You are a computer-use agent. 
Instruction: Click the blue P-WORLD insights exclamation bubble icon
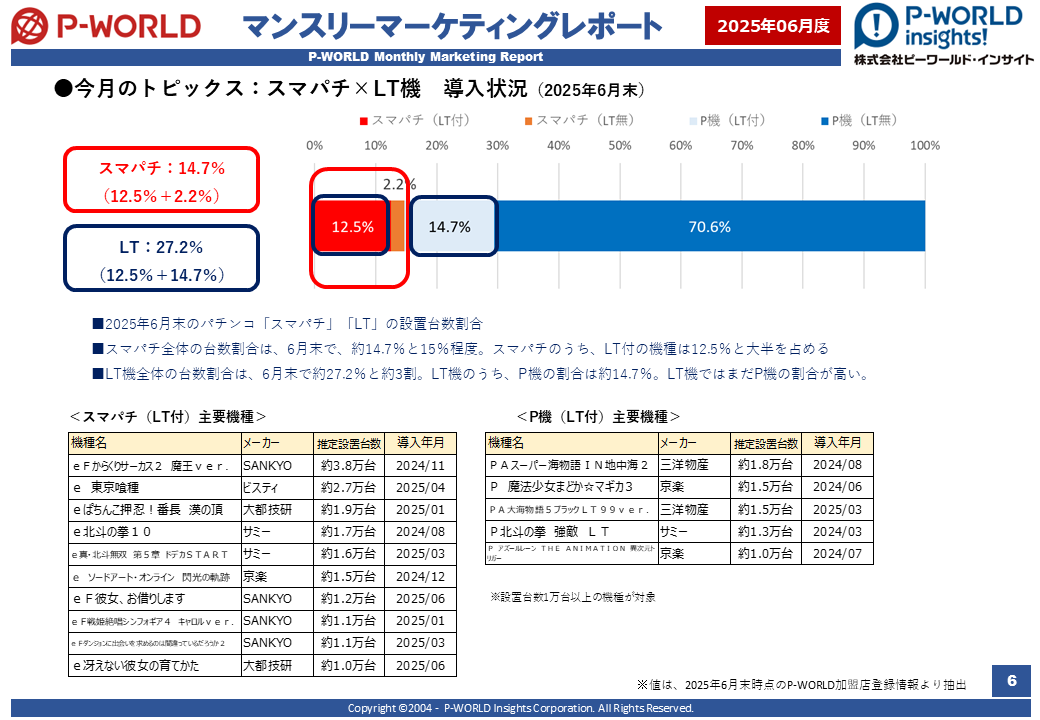[876, 25]
